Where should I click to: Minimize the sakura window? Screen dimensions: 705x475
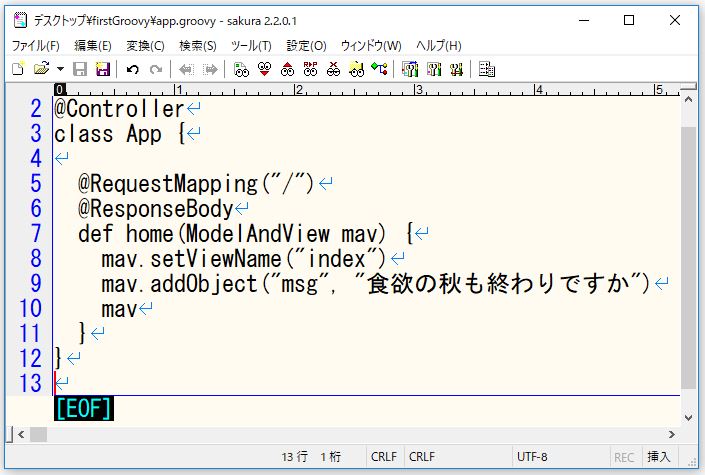(x=584, y=20)
